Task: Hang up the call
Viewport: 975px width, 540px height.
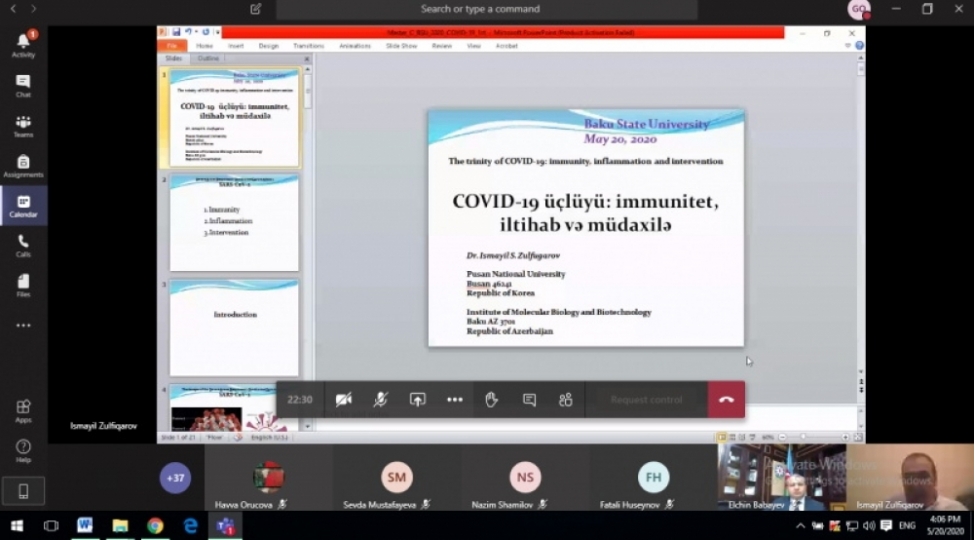Action: coord(726,399)
